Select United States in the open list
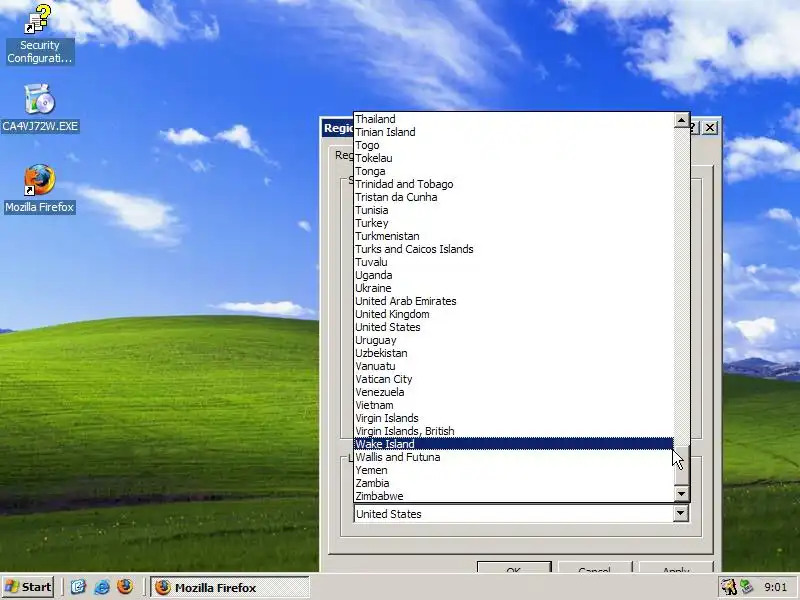The width and height of the screenshot is (800, 600). [x=514, y=327]
